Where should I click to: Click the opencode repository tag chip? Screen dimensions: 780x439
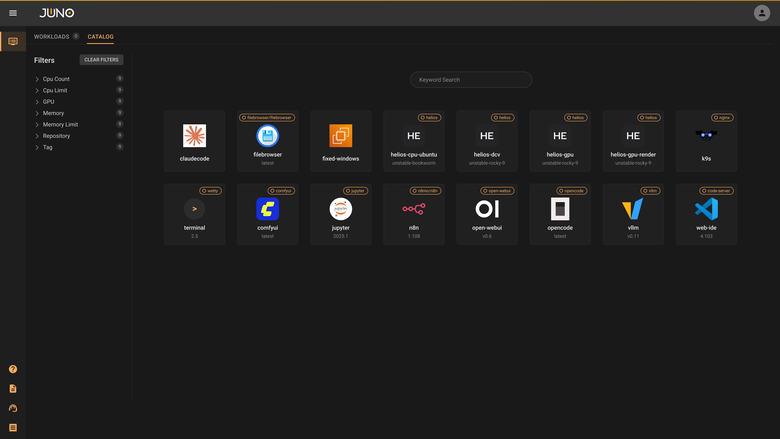coord(572,191)
